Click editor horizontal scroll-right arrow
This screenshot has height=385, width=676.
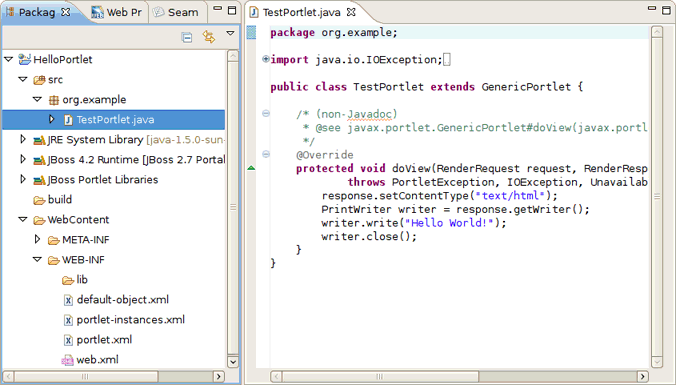643,376
